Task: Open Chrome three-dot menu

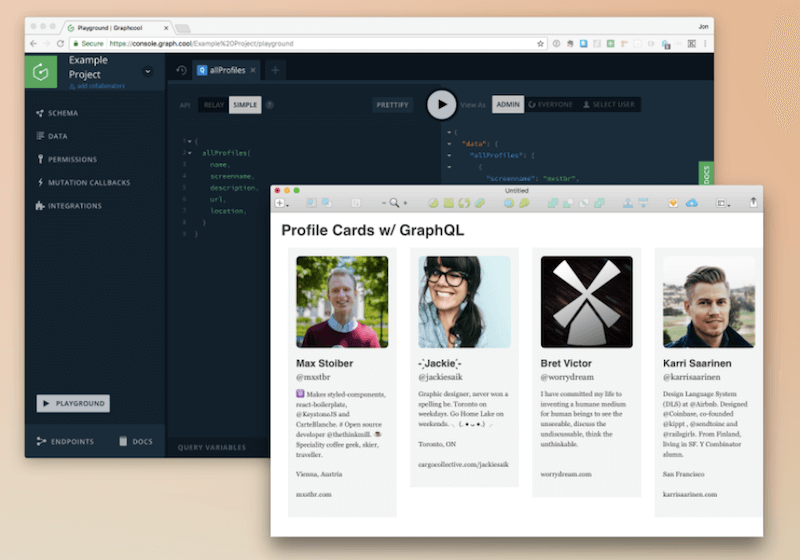Action: tap(705, 44)
